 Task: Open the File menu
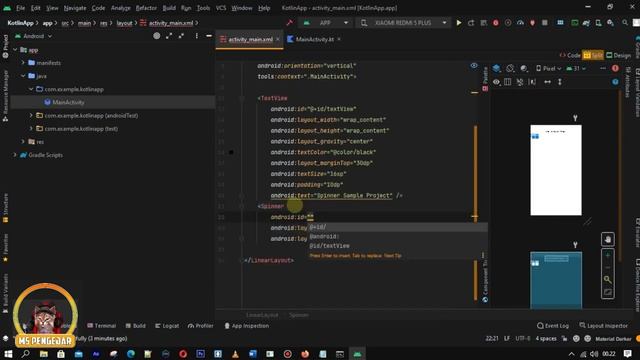20,8
